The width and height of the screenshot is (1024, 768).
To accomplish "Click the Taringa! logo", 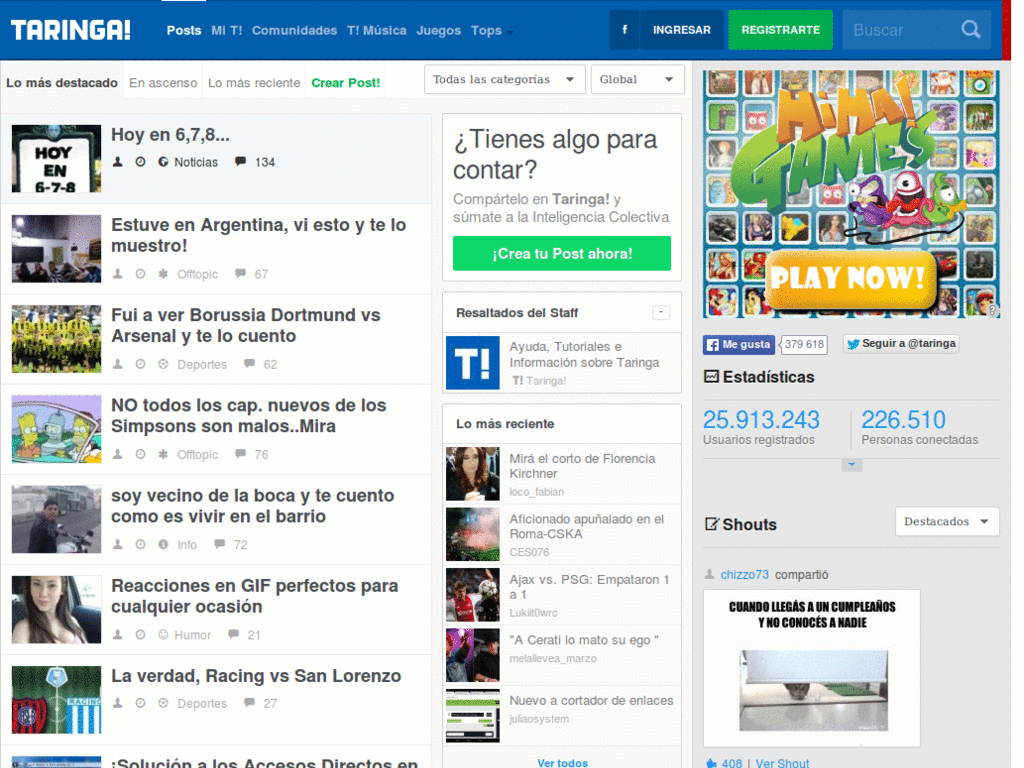I will coord(71,30).
